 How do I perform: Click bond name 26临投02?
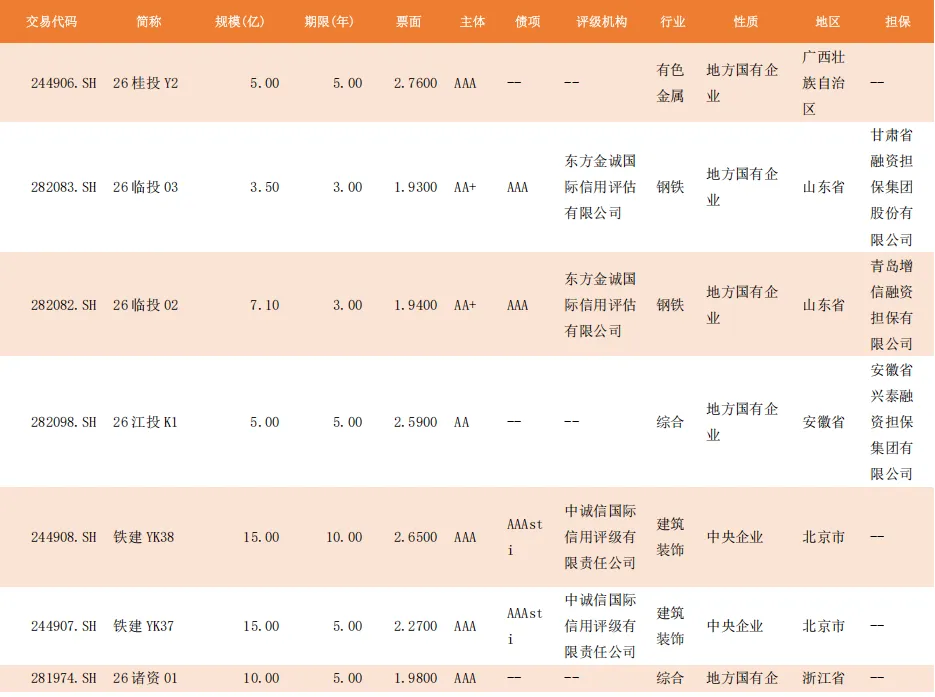tap(145, 305)
